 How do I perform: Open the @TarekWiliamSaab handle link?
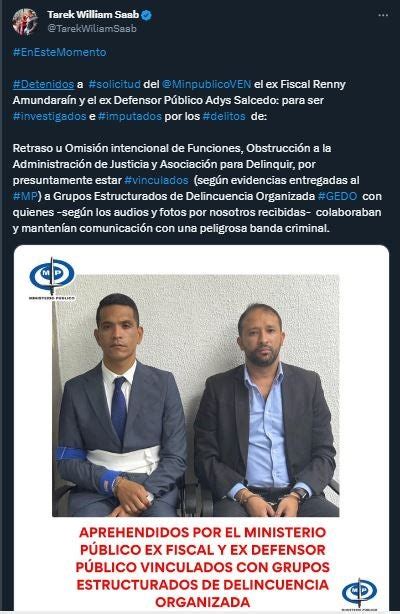coord(92,28)
